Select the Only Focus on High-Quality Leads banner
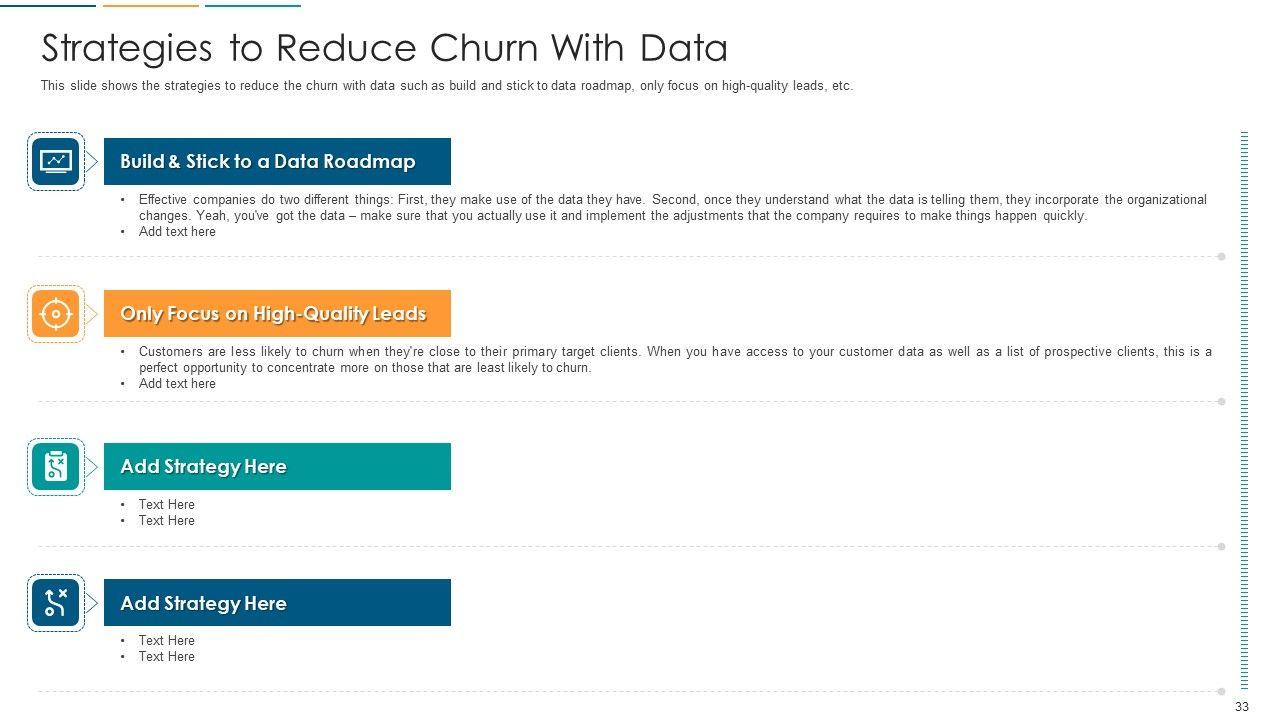Screen dimensions: 1280x720 (x=277, y=314)
